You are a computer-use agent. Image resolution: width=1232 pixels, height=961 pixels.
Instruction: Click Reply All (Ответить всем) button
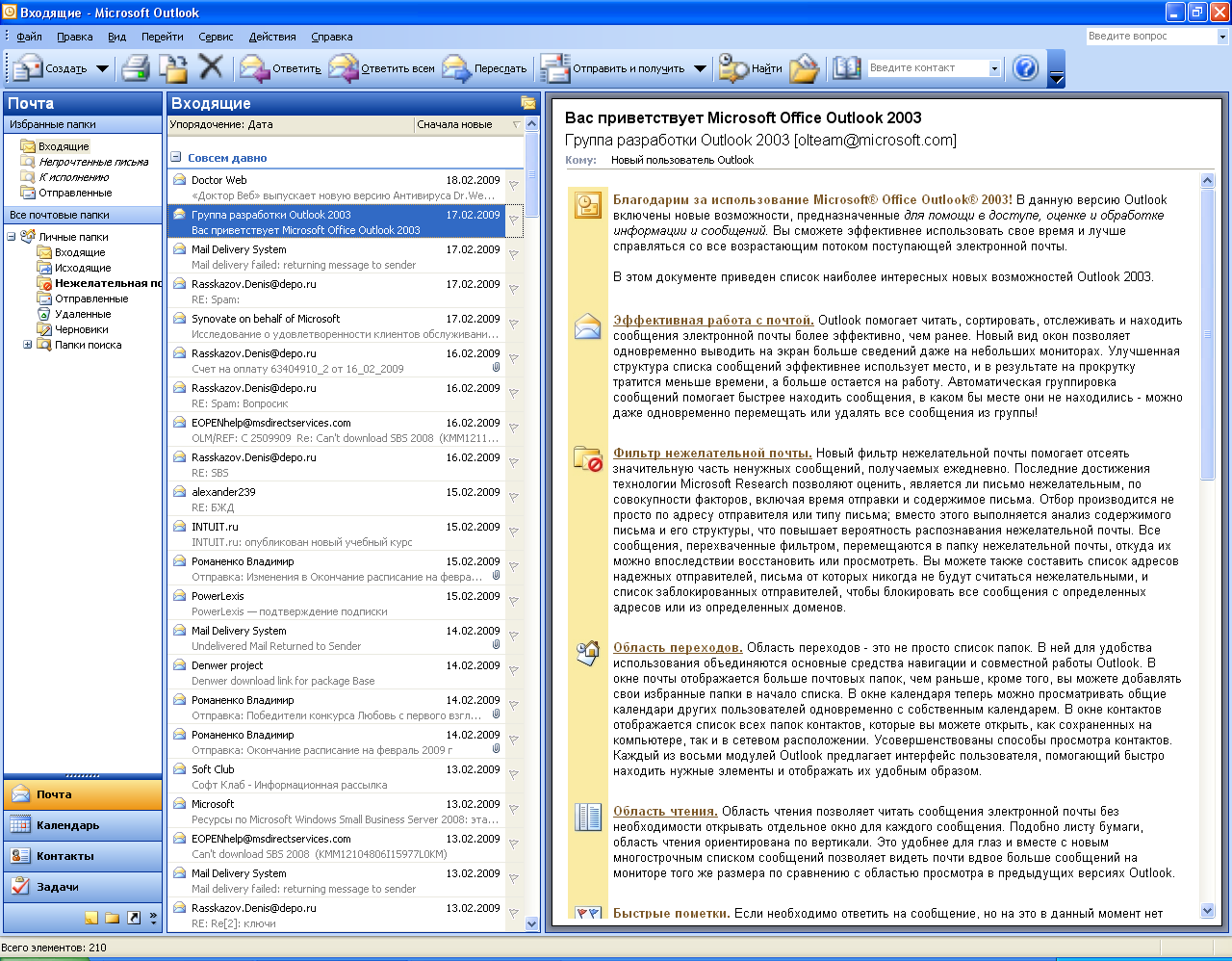click(x=383, y=68)
